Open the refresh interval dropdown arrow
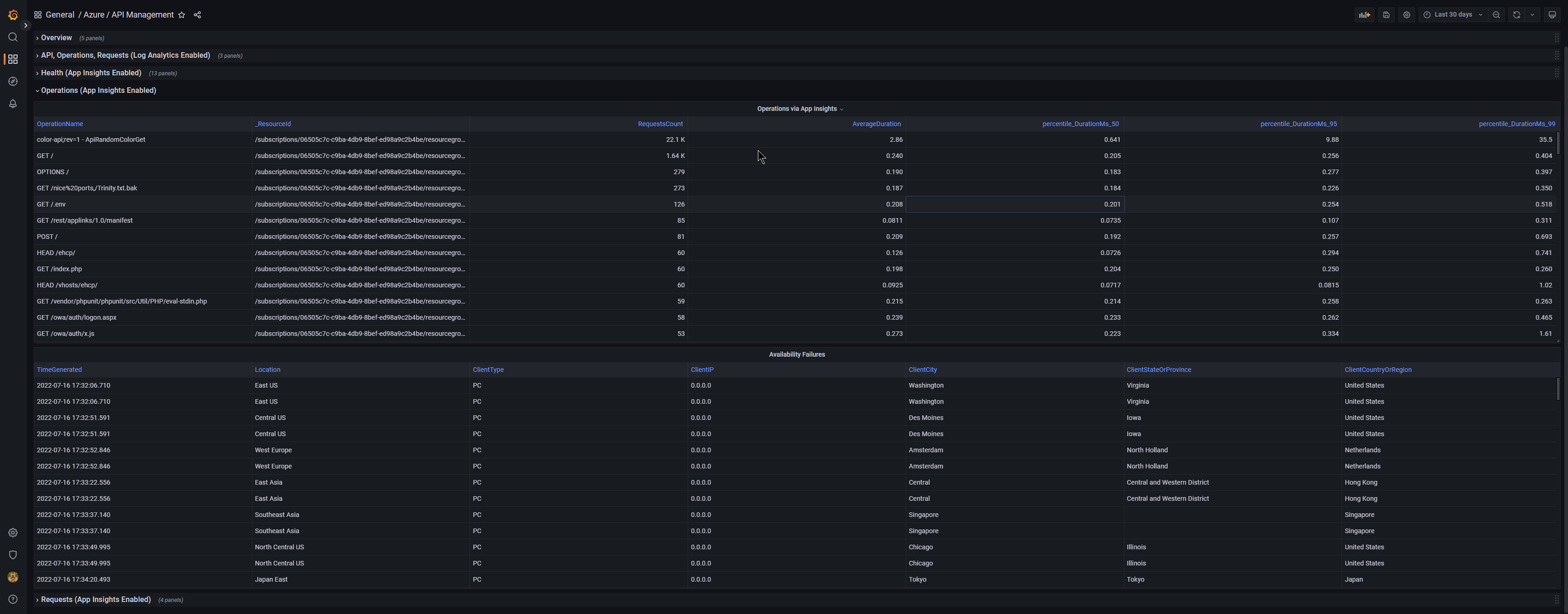1568x614 pixels. [1532, 15]
